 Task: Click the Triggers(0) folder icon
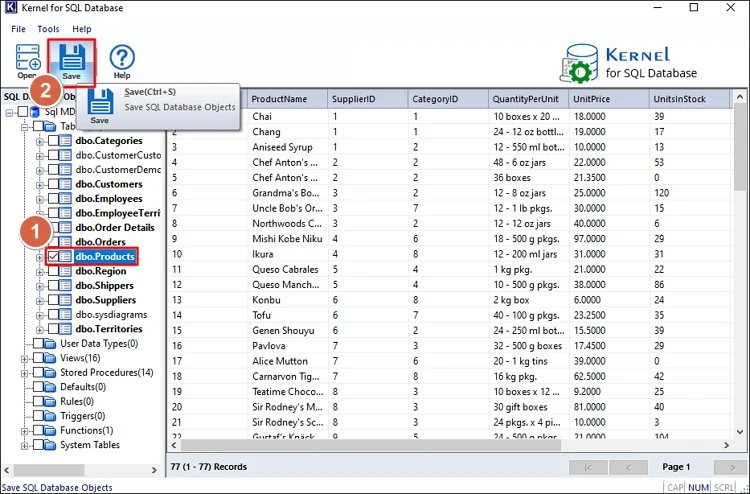[50, 416]
